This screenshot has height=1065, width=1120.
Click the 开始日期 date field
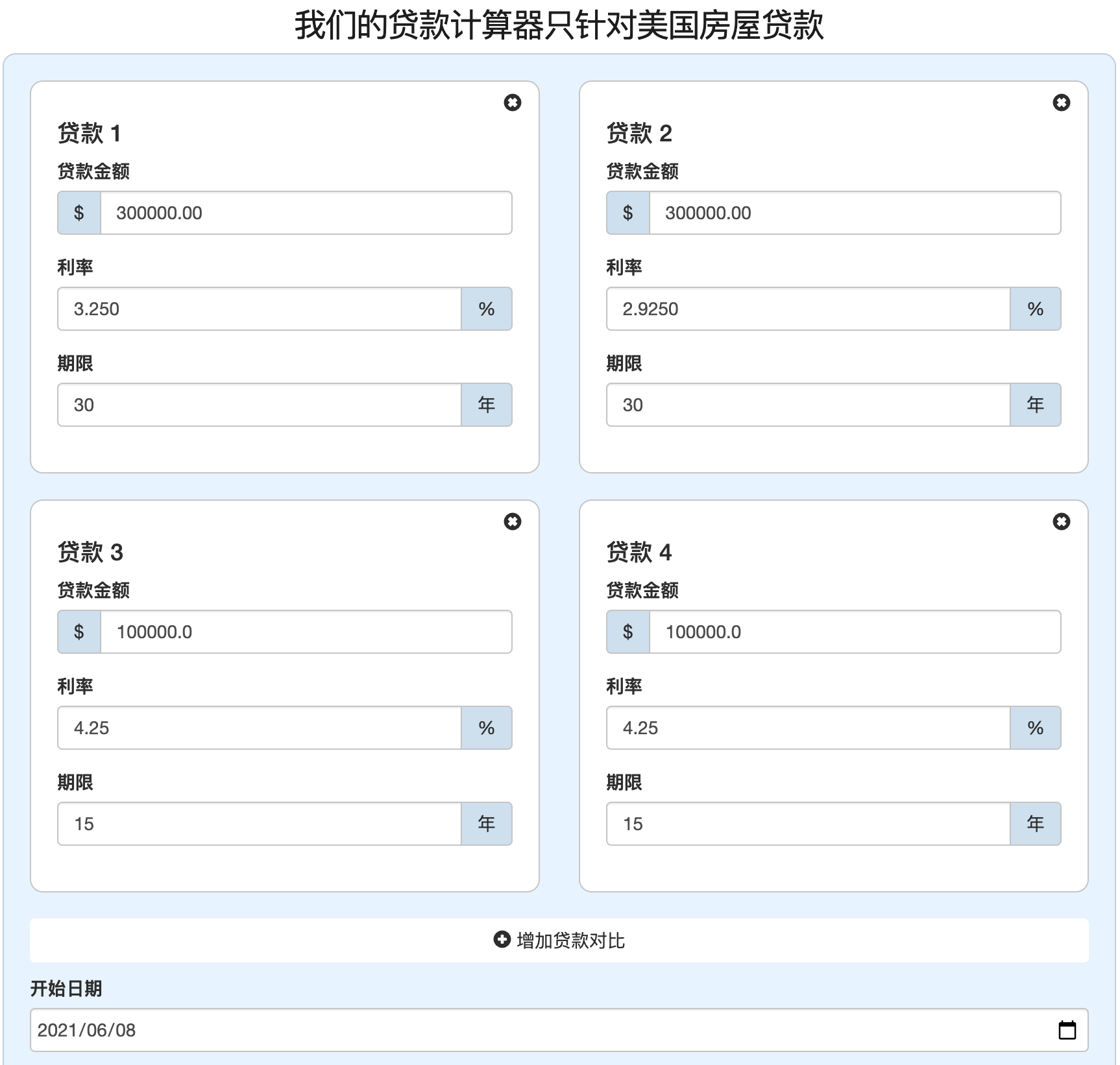(519, 1030)
